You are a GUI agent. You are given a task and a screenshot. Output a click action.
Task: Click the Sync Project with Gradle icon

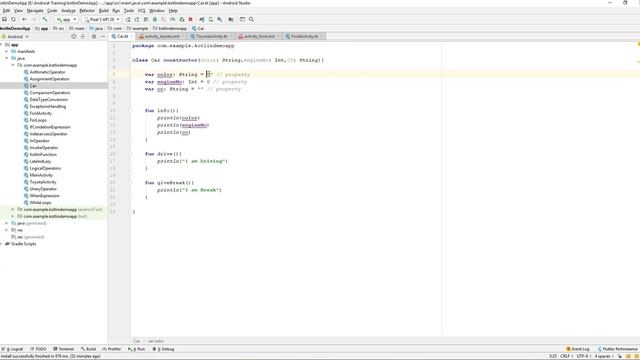click(x=202, y=19)
